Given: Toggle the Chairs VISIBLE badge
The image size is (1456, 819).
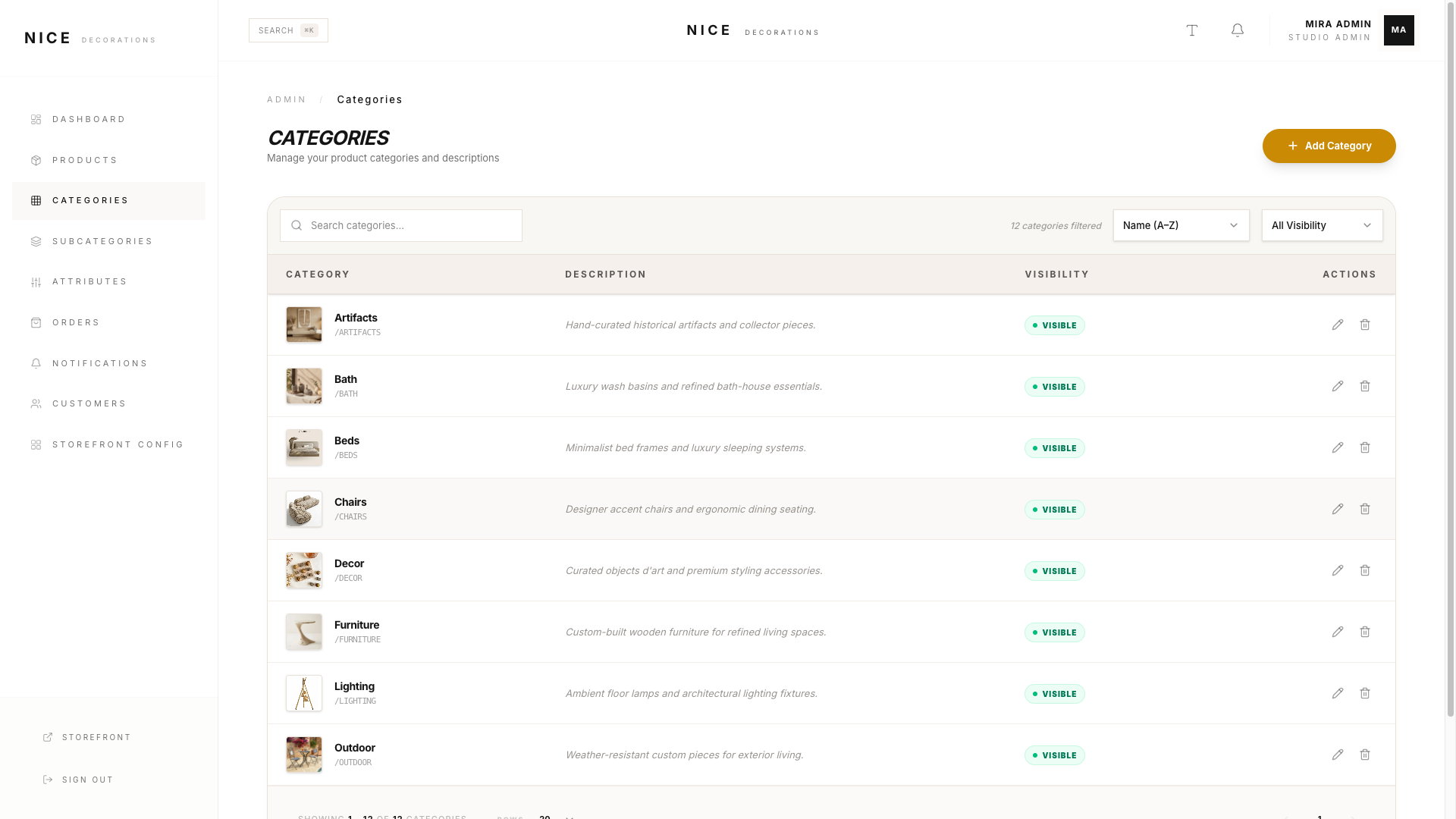Looking at the screenshot, I should pyautogui.click(x=1055, y=510).
